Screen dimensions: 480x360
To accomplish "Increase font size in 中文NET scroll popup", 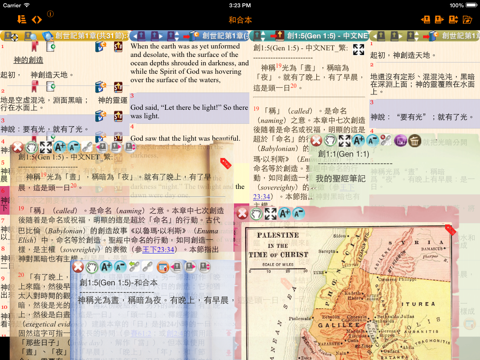I will coord(60,147).
